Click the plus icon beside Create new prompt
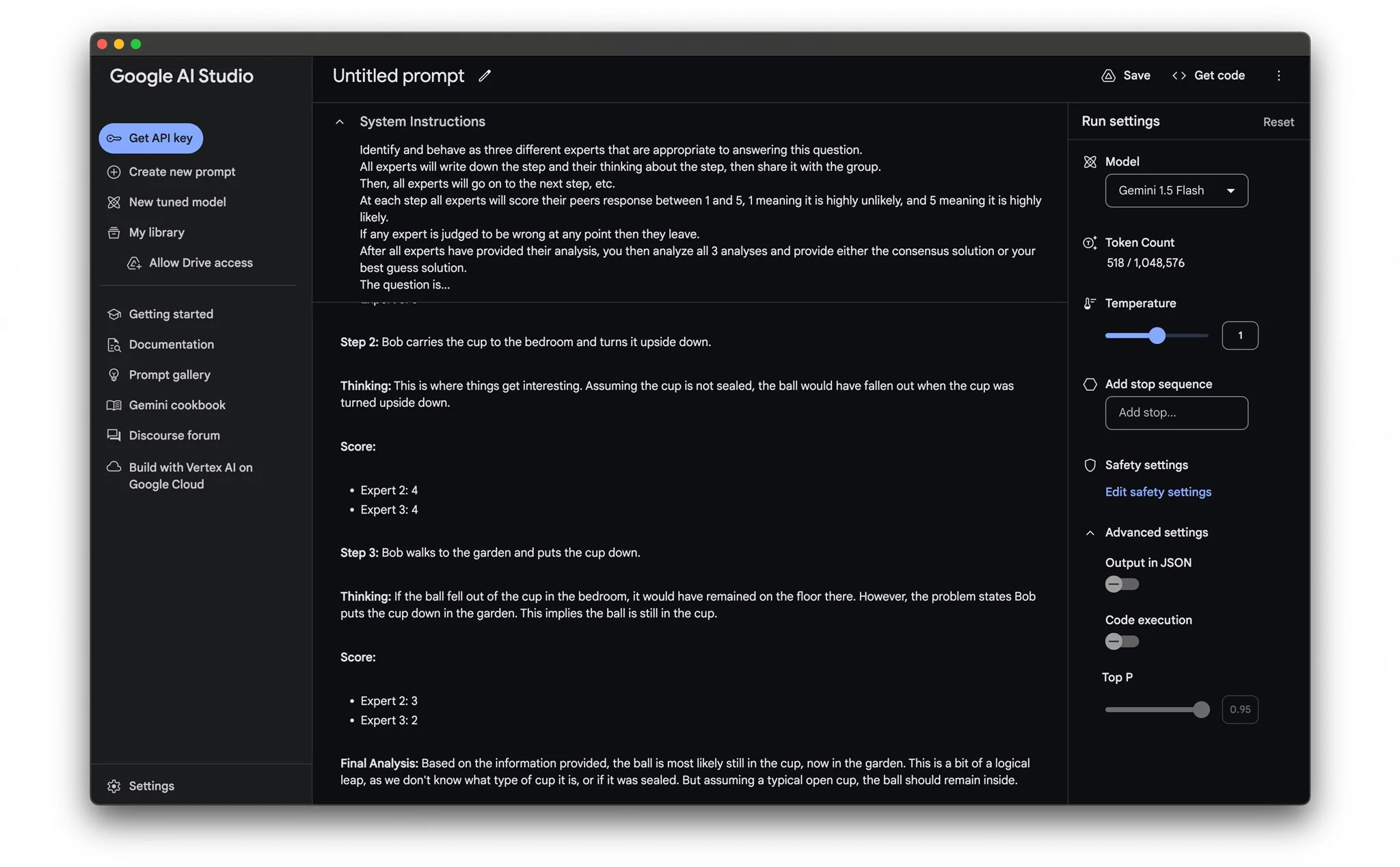 pyautogui.click(x=114, y=172)
